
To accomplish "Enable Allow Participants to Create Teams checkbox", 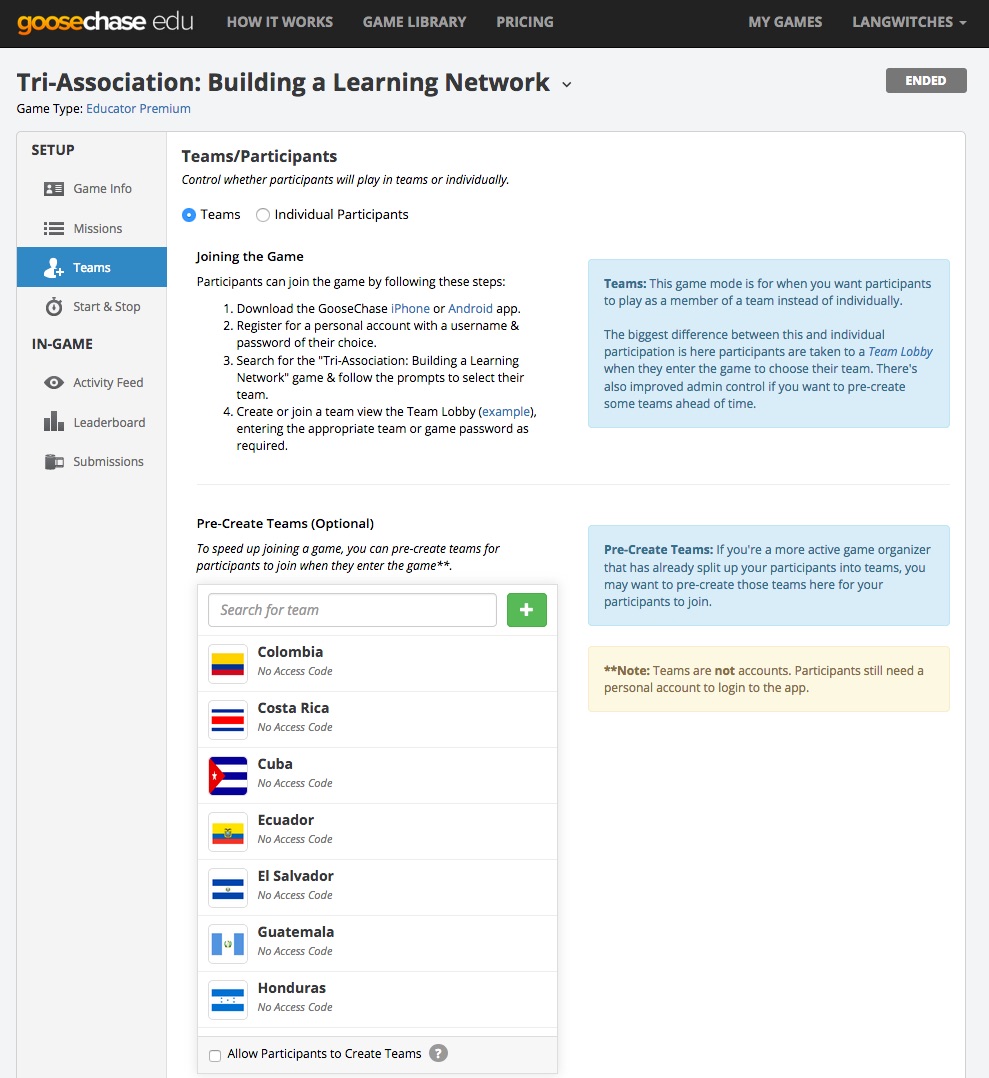I will (x=215, y=1055).
